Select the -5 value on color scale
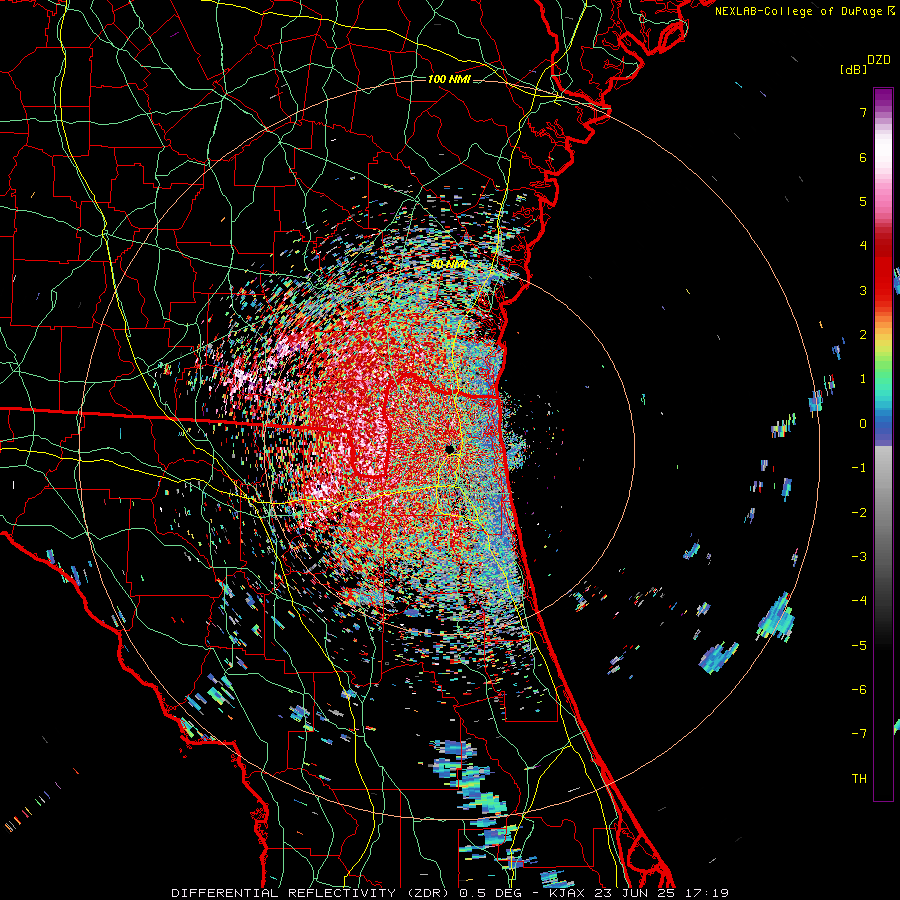This screenshot has height=900, width=900. click(859, 646)
